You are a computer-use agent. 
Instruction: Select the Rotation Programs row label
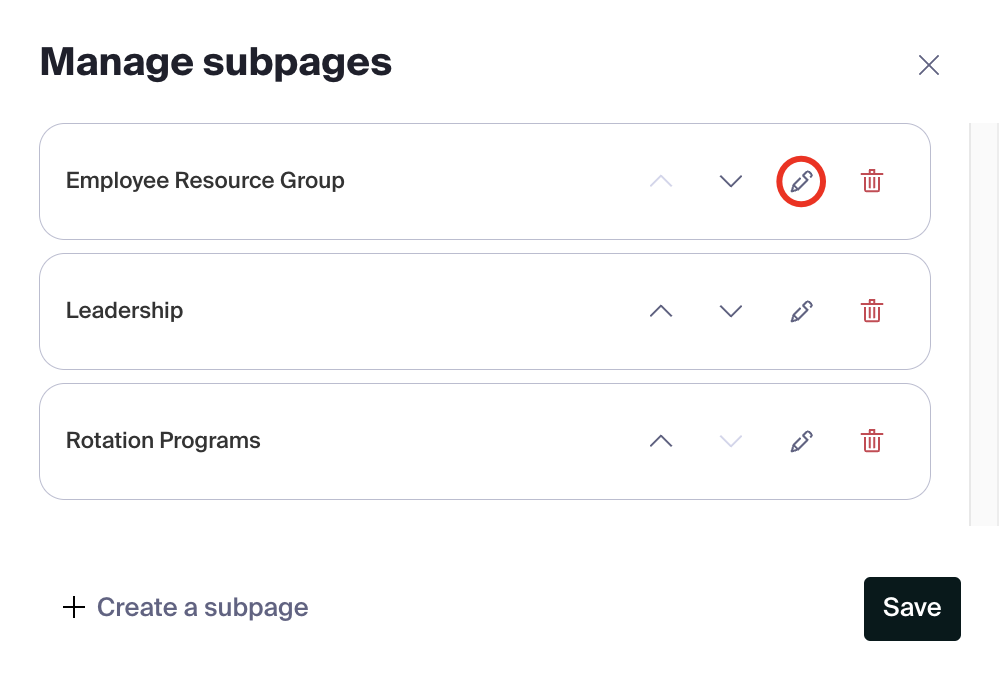pos(163,440)
